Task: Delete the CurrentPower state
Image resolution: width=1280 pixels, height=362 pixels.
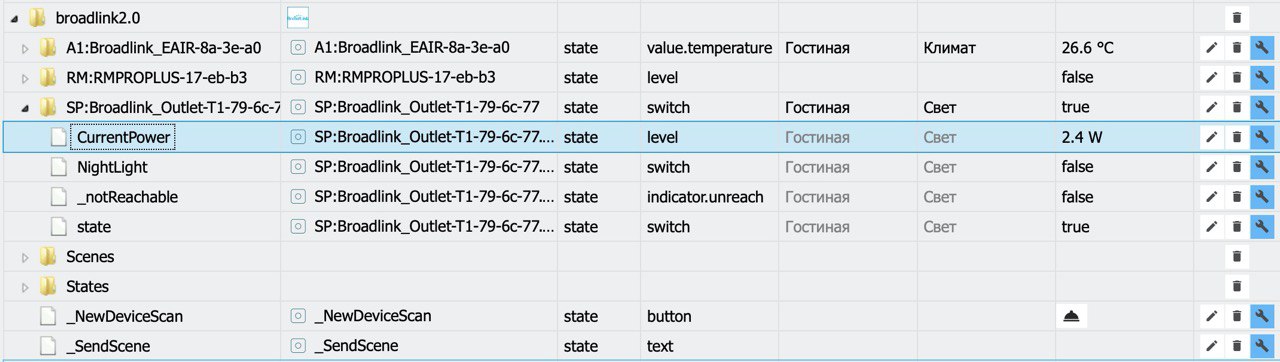Action: coord(1236,137)
